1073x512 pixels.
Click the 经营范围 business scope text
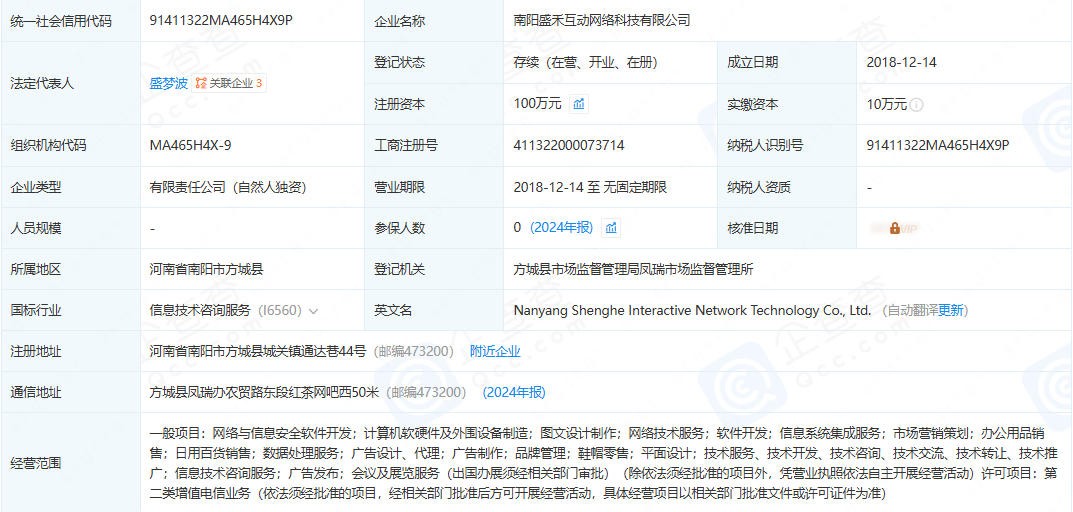coord(600,463)
